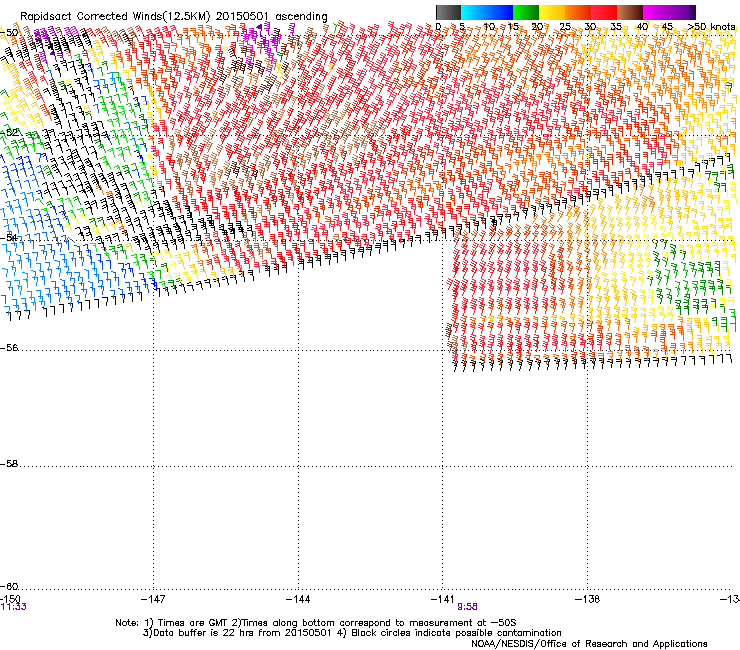The image size is (740, 650).
Task: Click the '25' legend scale number
Action: click(x=564, y=26)
